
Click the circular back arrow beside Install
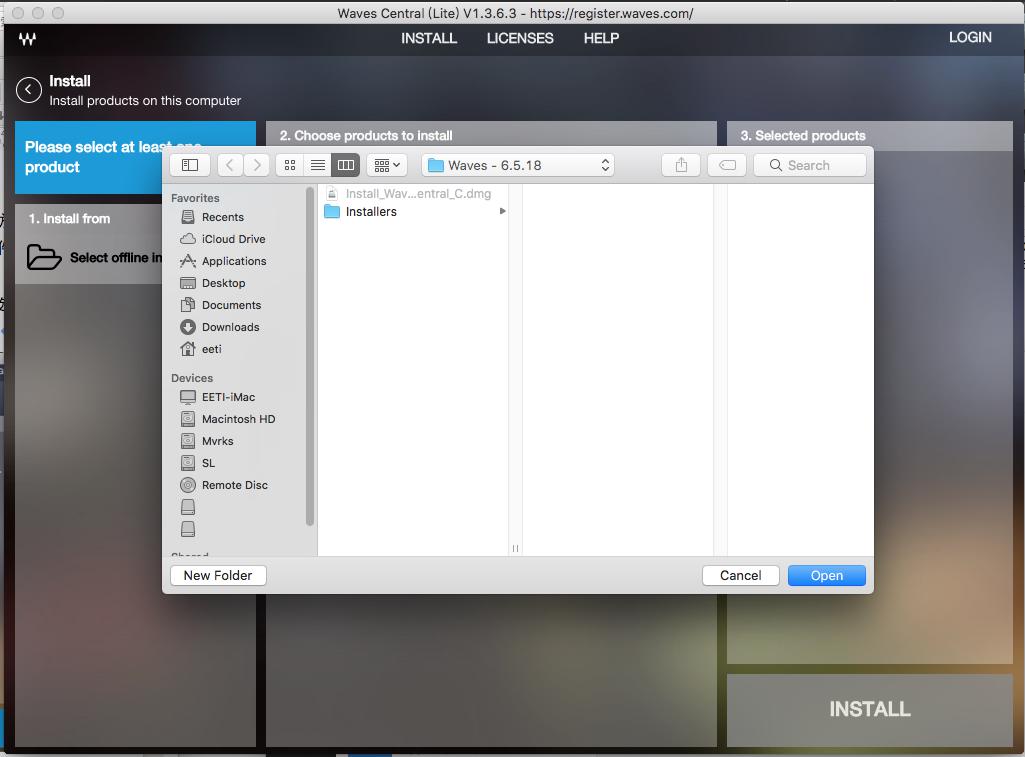(x=29, y=90)
